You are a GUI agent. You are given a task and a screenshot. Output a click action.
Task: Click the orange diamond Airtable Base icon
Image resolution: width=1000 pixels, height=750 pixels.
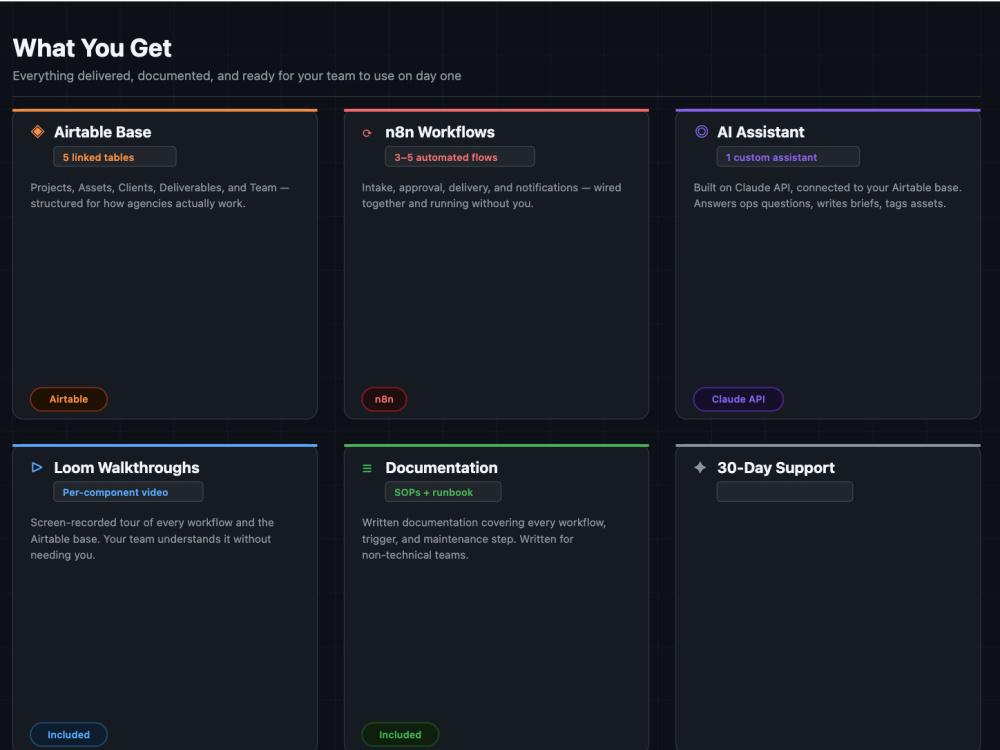[x=38, y=131]
